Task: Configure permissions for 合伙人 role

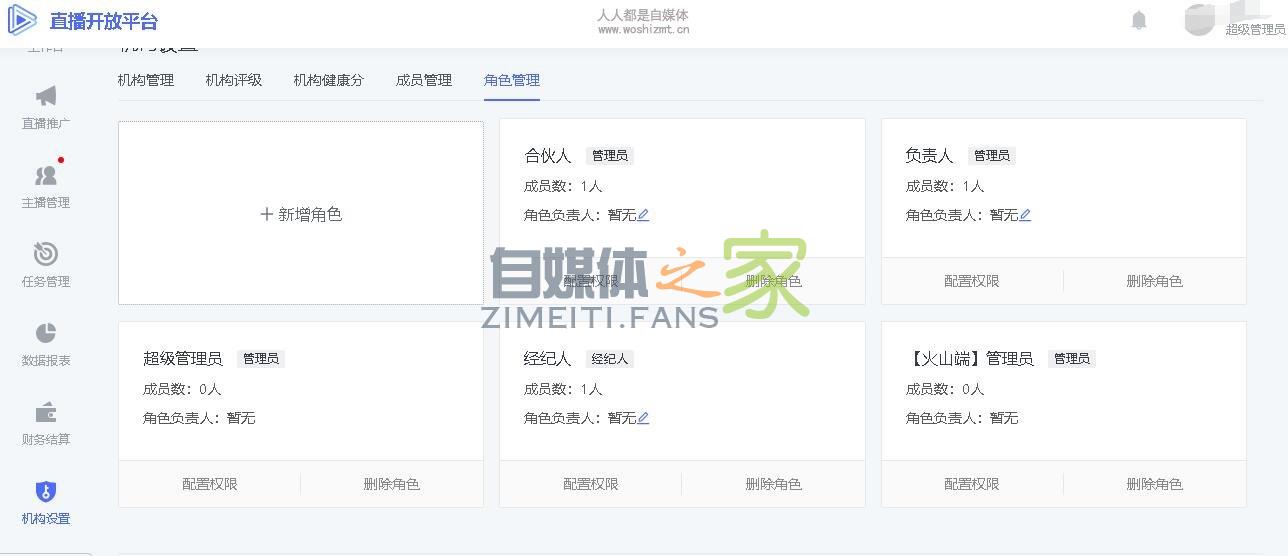Action: [x=591, y=281]
